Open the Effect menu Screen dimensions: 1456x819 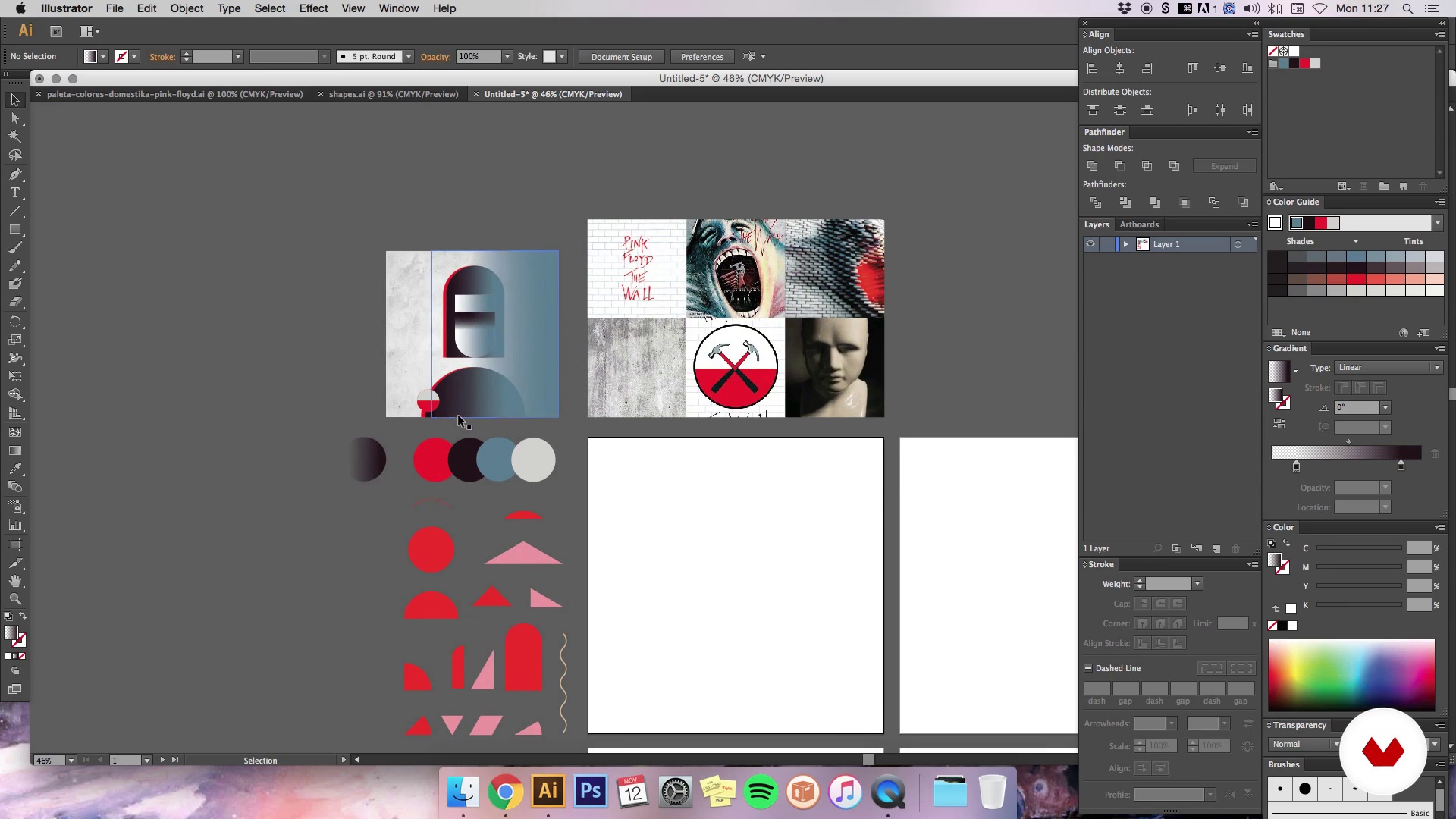coord(313,8)
